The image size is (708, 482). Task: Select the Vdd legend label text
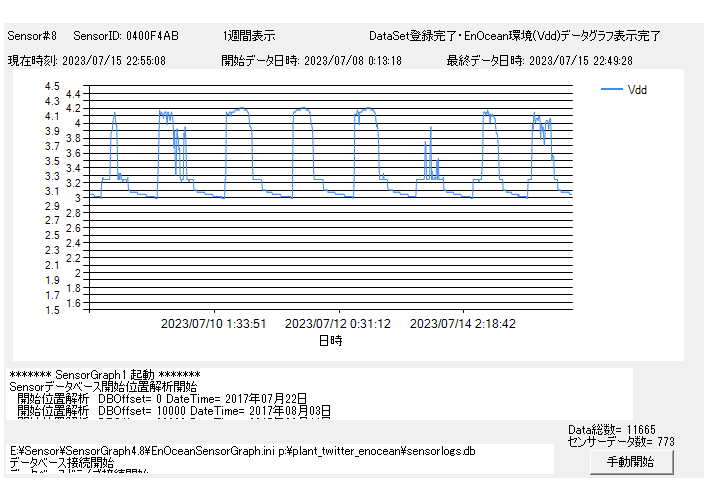637,90
